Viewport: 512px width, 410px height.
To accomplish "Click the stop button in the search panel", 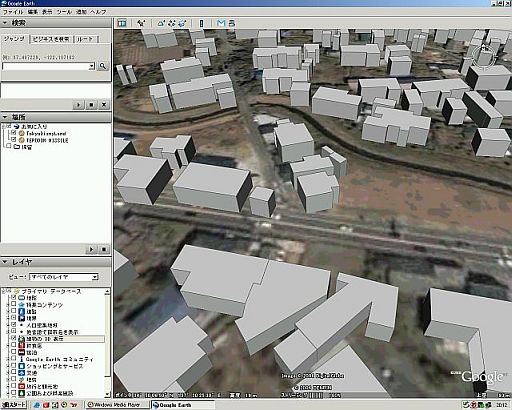I will coord(91,105).
